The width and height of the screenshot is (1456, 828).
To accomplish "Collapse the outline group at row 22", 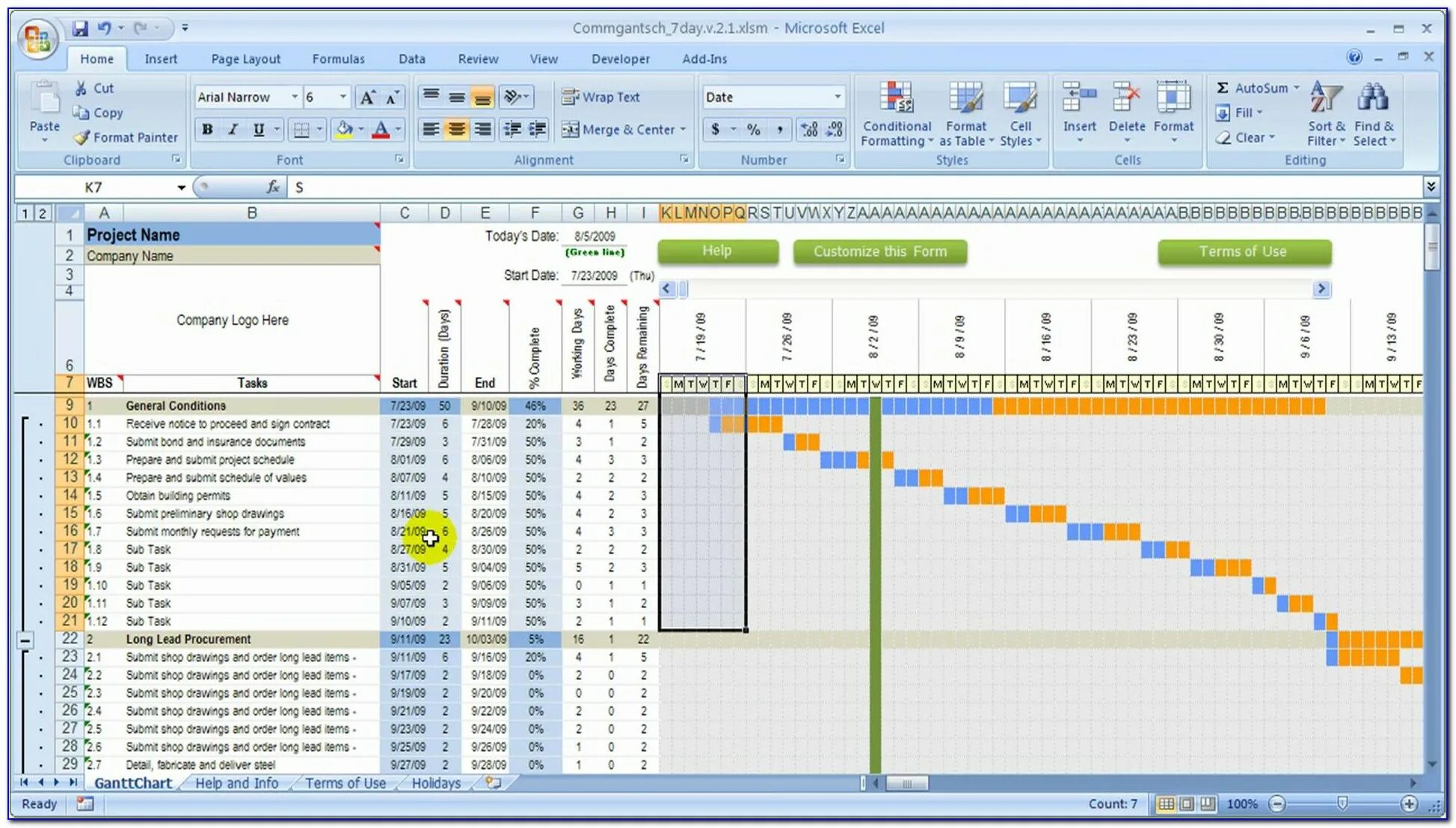I will [25, 640].
